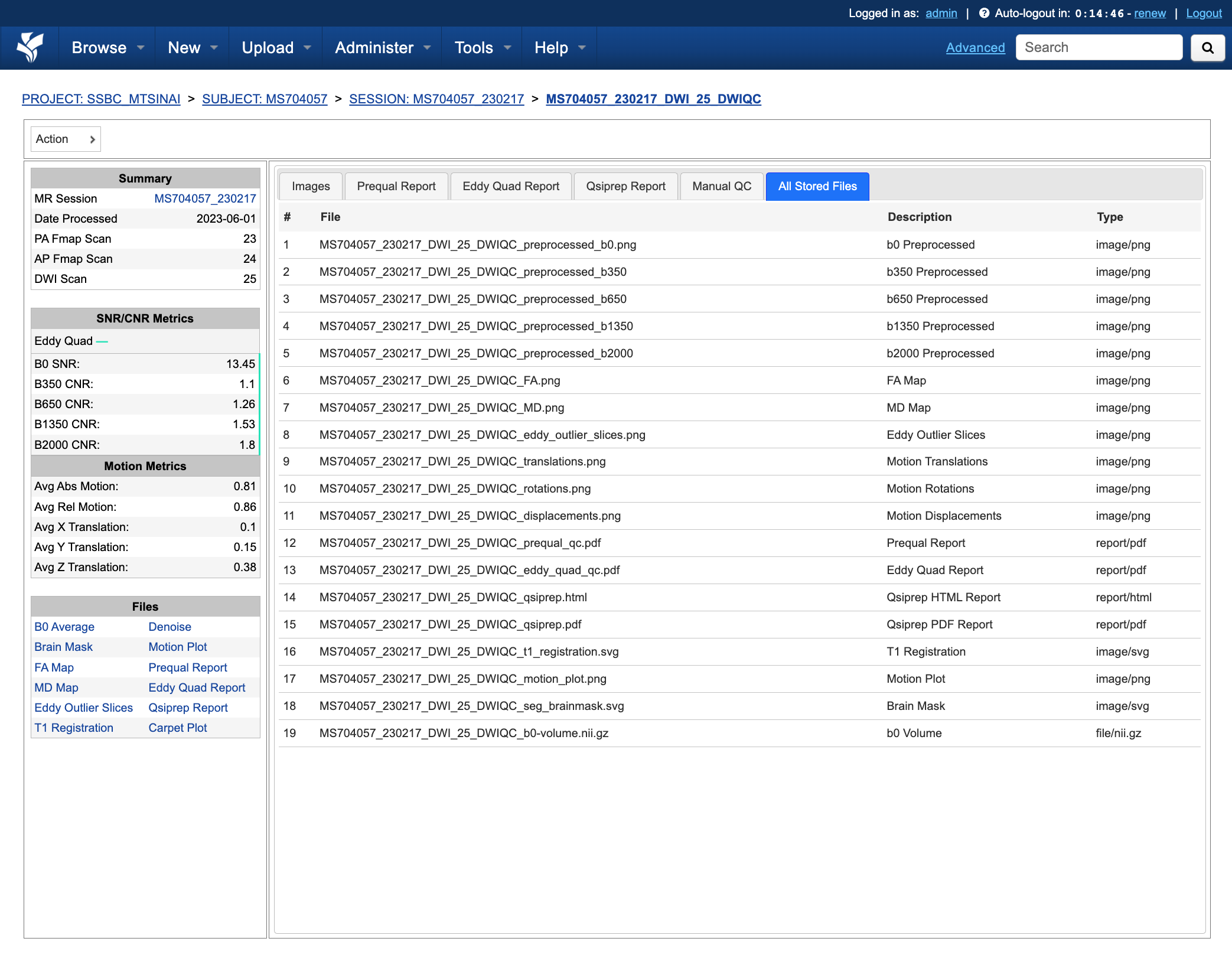
Task: Select file row ending preprocessed_b350
Action: pyautogui.click(x=739, y=272)
